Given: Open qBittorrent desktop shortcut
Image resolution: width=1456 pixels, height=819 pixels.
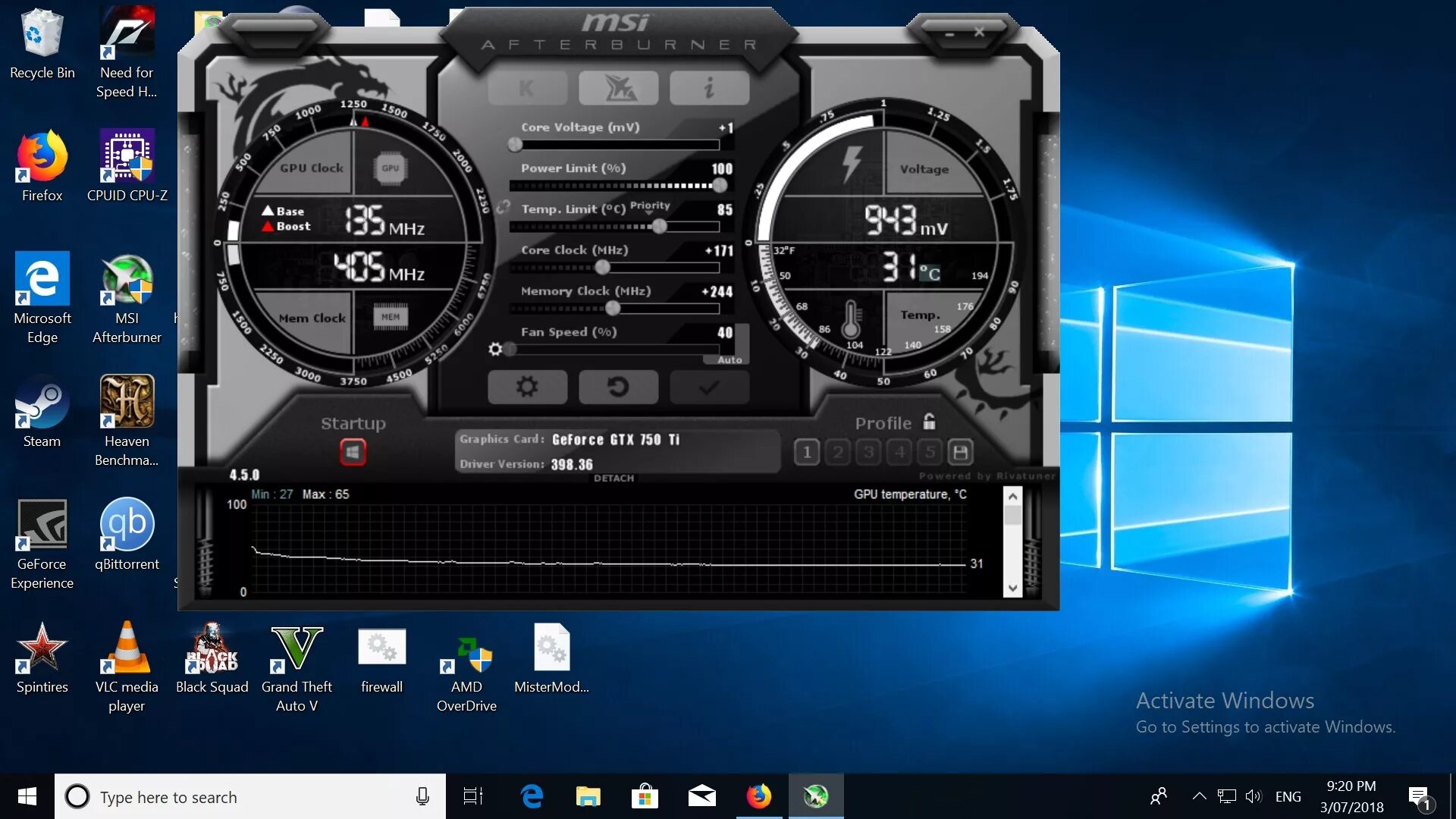Looking at the screenshot, I should (127, 535).
